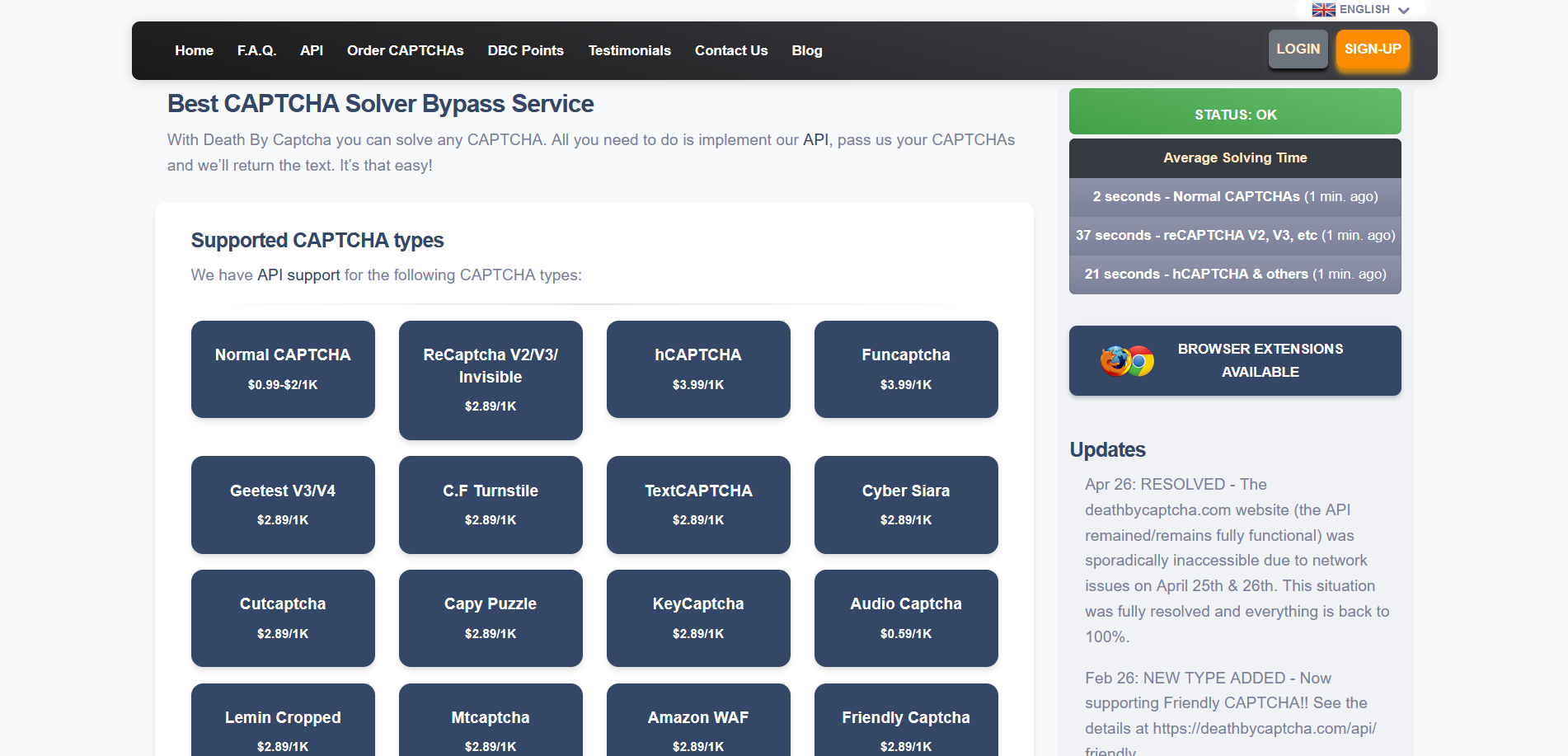Click the Firefox and Chrome browser icons
The image size is (1568, 756).
coord(1126,361)
